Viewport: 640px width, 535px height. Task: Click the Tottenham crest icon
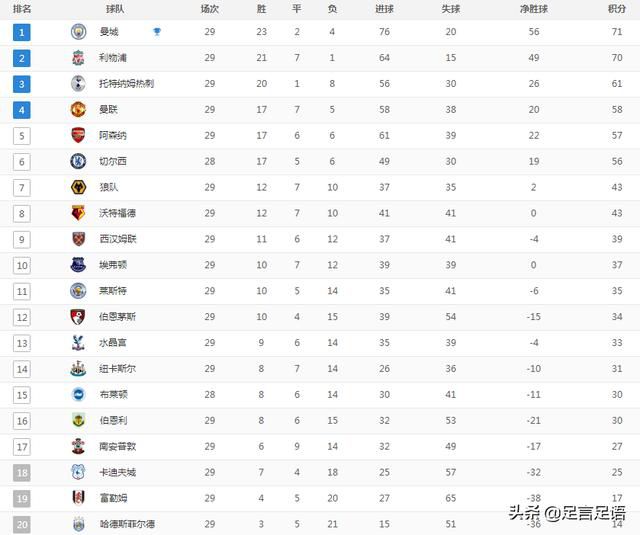click(78, 84)
